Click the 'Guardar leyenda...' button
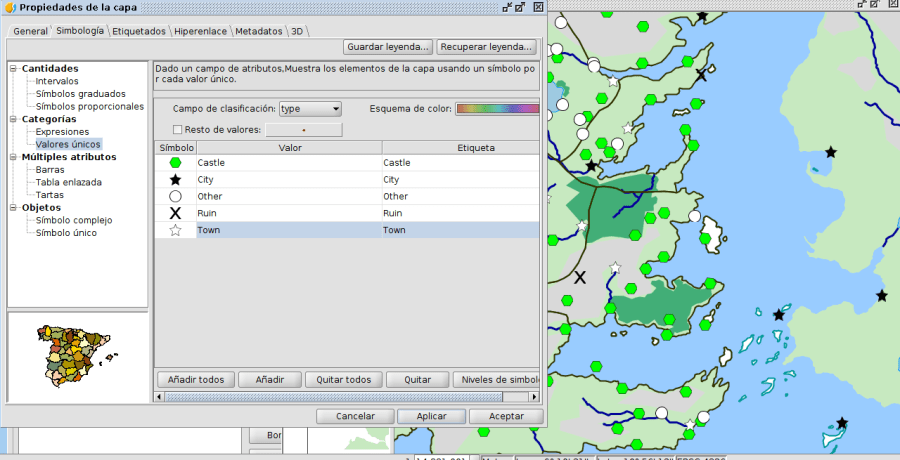900x460 pixels. click(x=388, y=47)
